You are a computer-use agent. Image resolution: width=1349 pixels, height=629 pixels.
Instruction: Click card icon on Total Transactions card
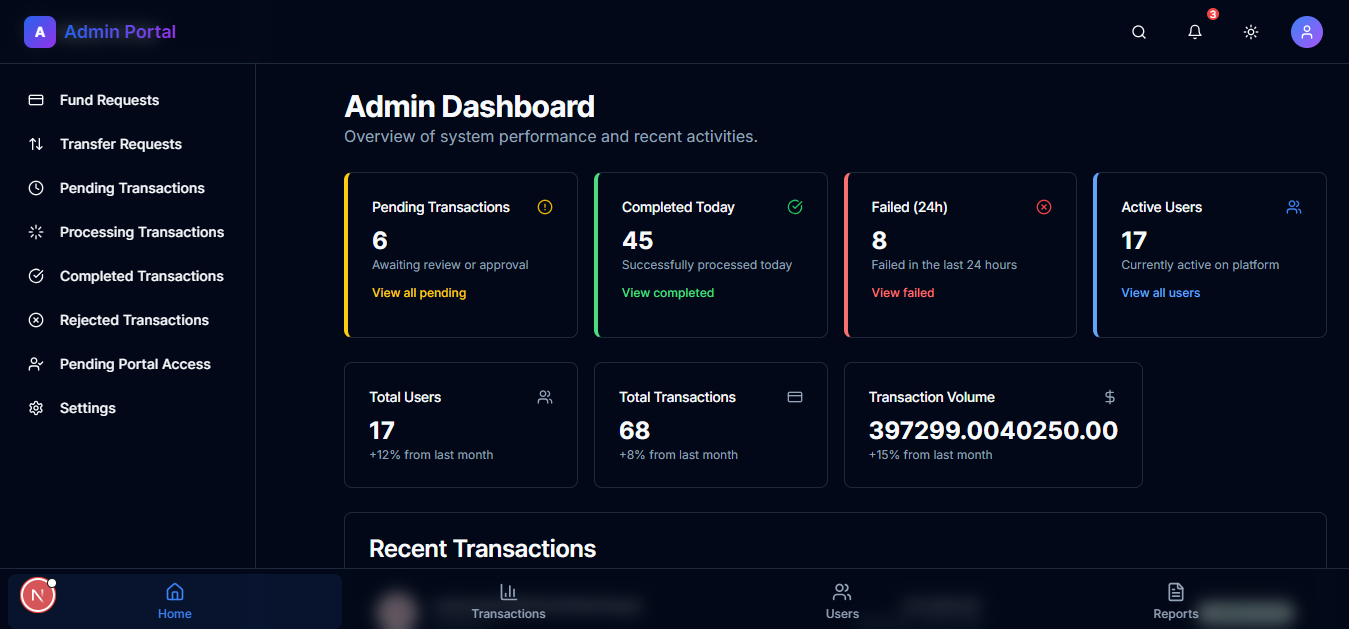[x=795, y=397]
